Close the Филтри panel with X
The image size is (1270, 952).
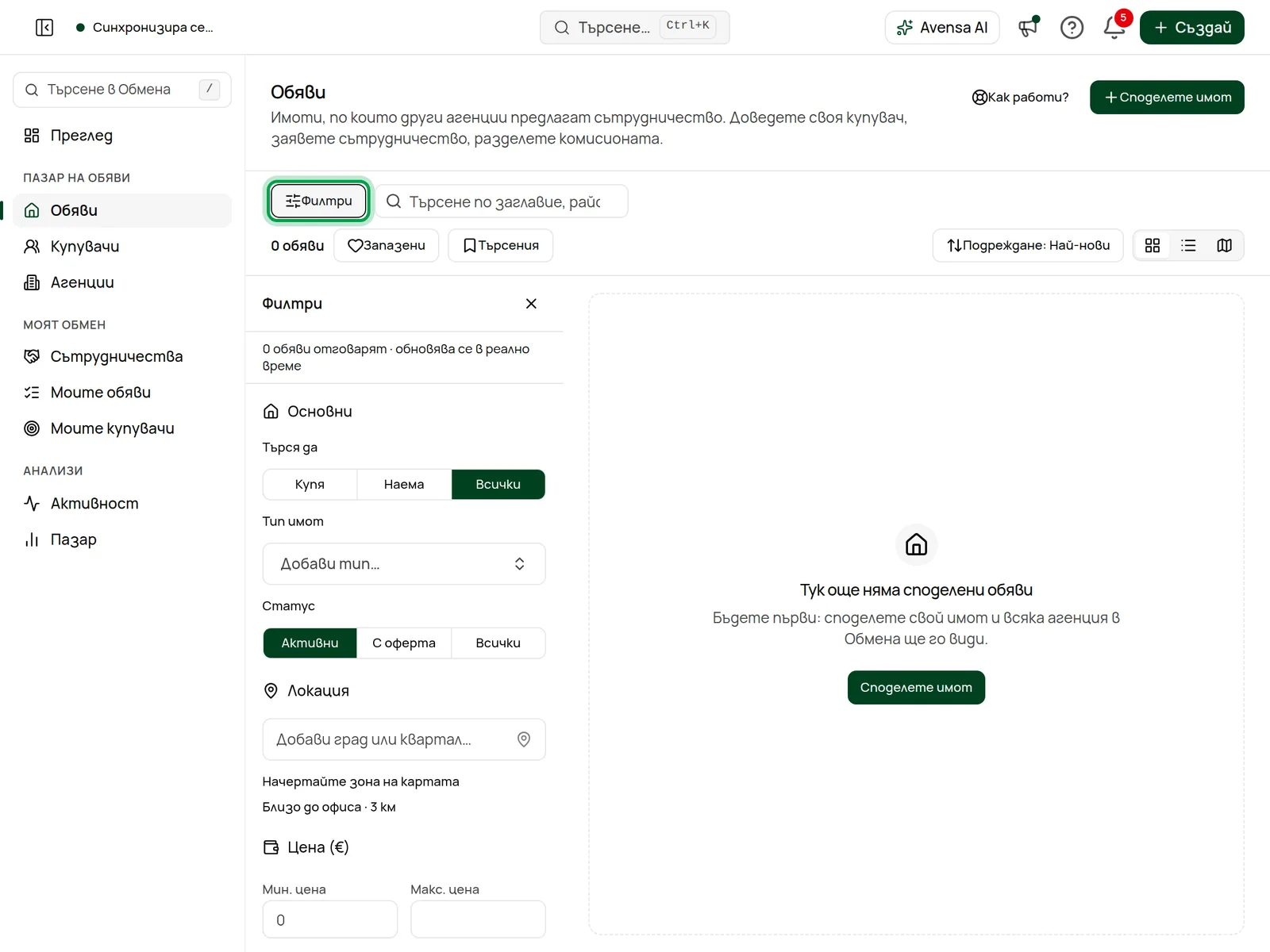pos(531,304)
